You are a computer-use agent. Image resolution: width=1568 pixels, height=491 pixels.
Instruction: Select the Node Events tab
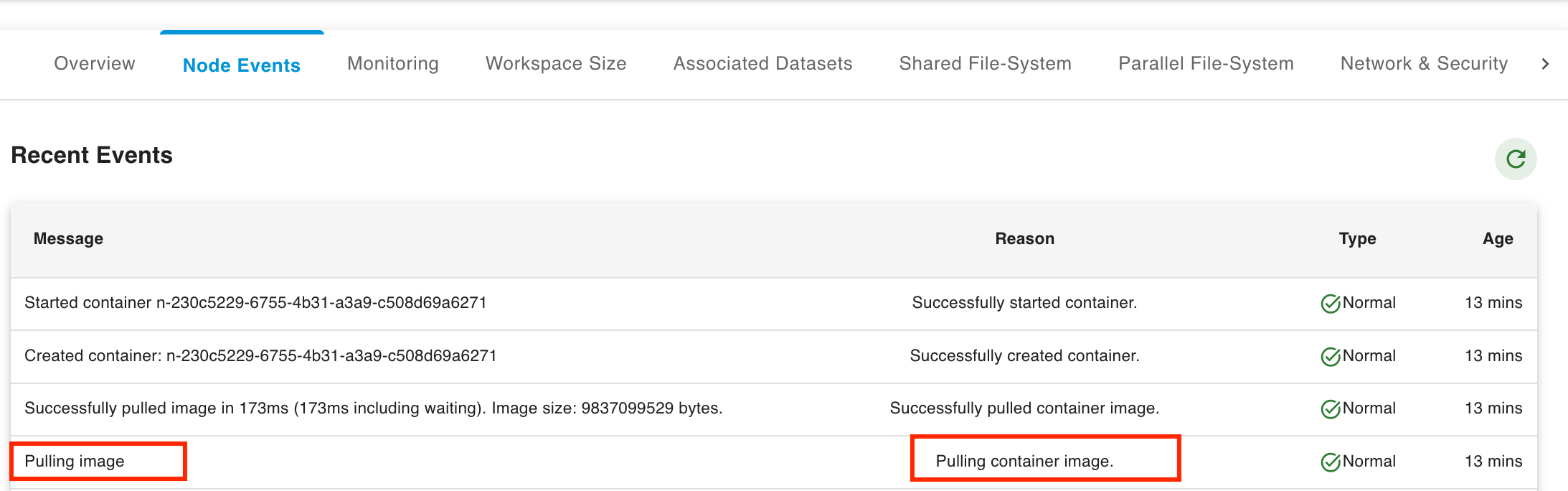[x=242, y=65]
